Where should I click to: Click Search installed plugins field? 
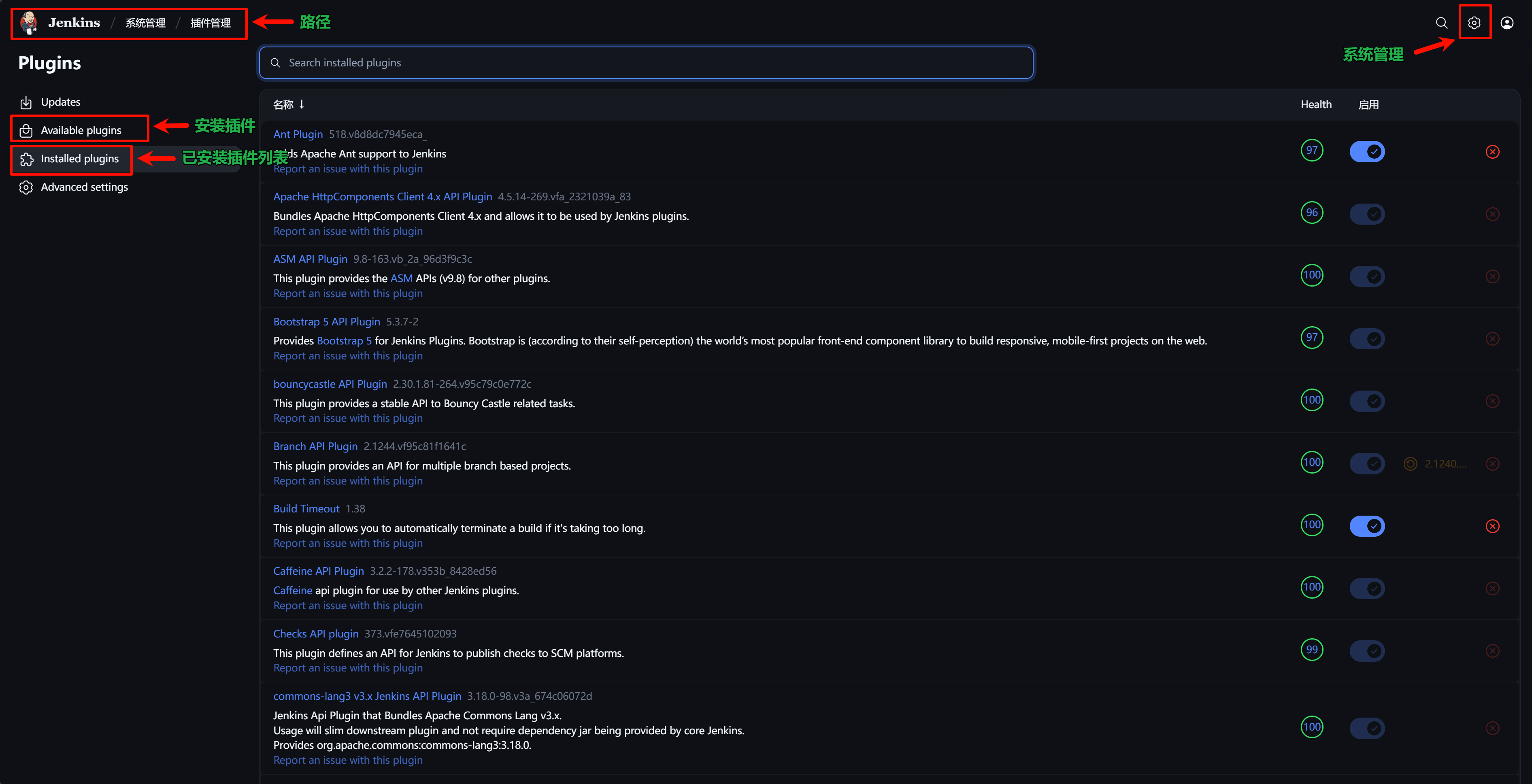click(647, 63)
